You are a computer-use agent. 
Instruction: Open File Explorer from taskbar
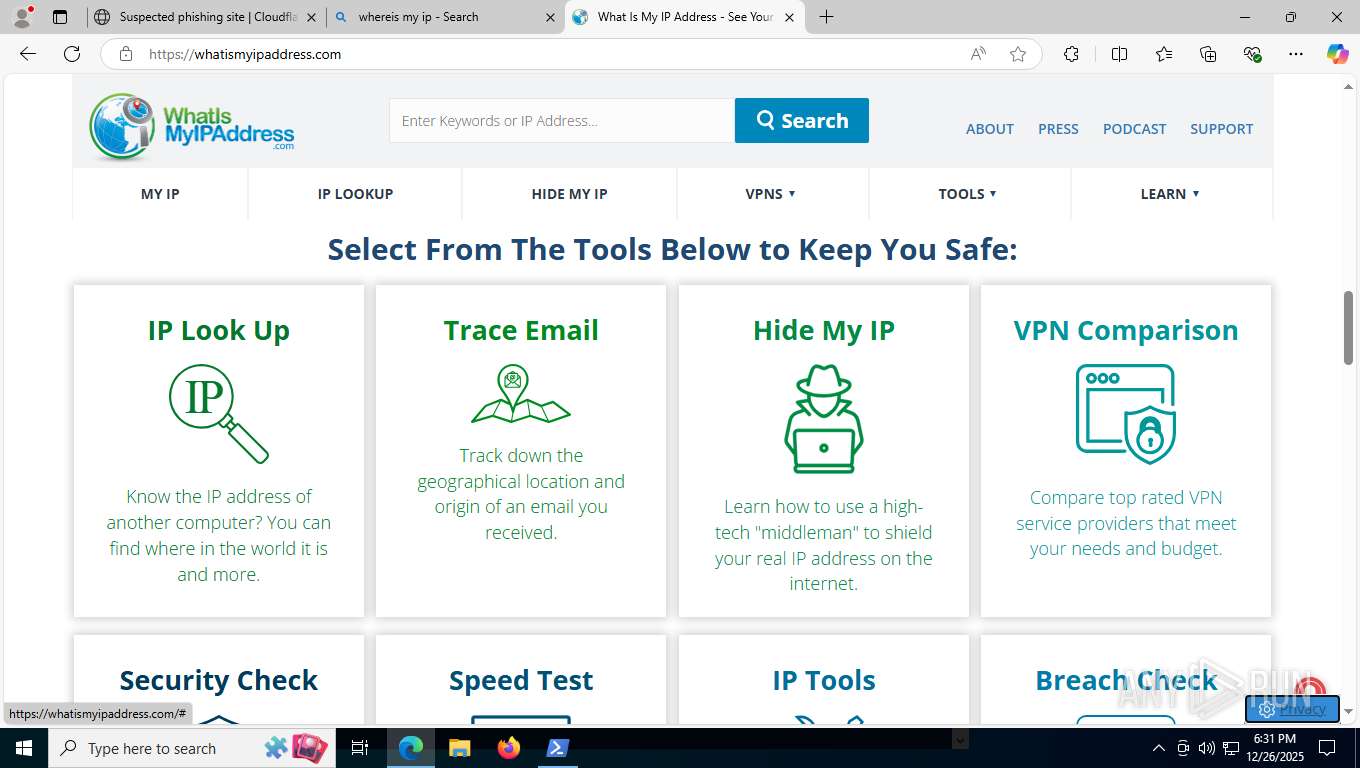pos(459,748)
